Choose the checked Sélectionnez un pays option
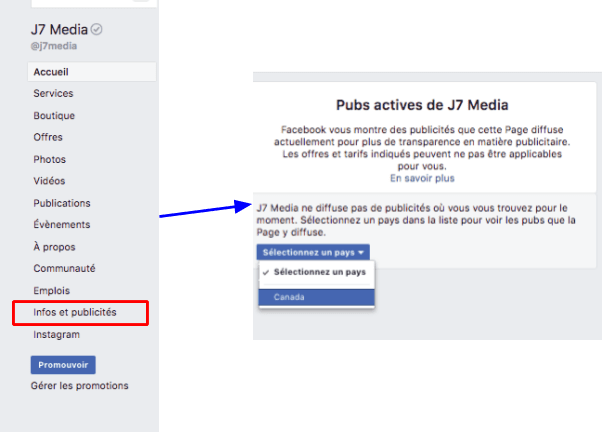This screenshot has width=602, height=432. [320, 273]
